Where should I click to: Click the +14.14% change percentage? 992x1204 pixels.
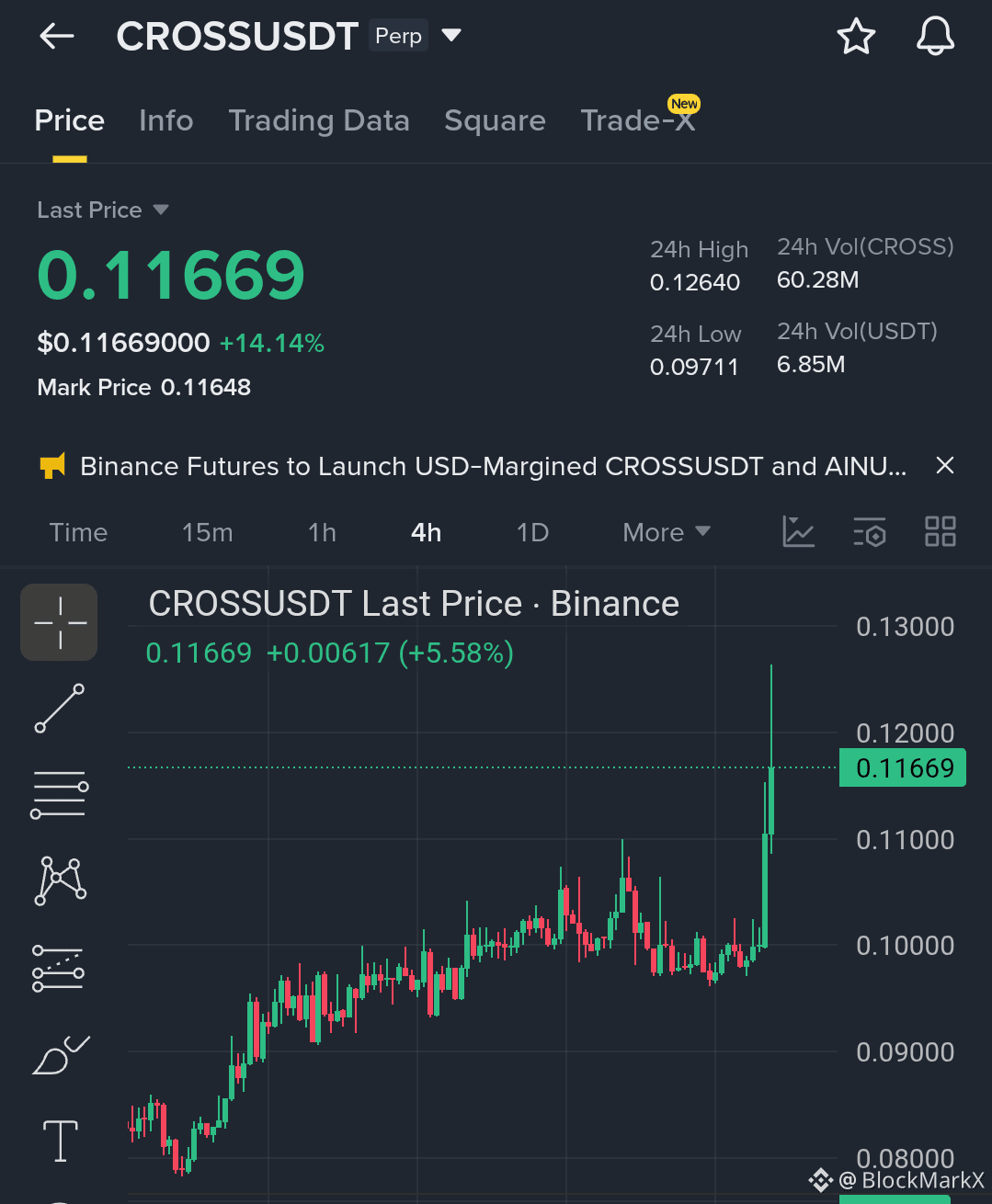[272, 343]
